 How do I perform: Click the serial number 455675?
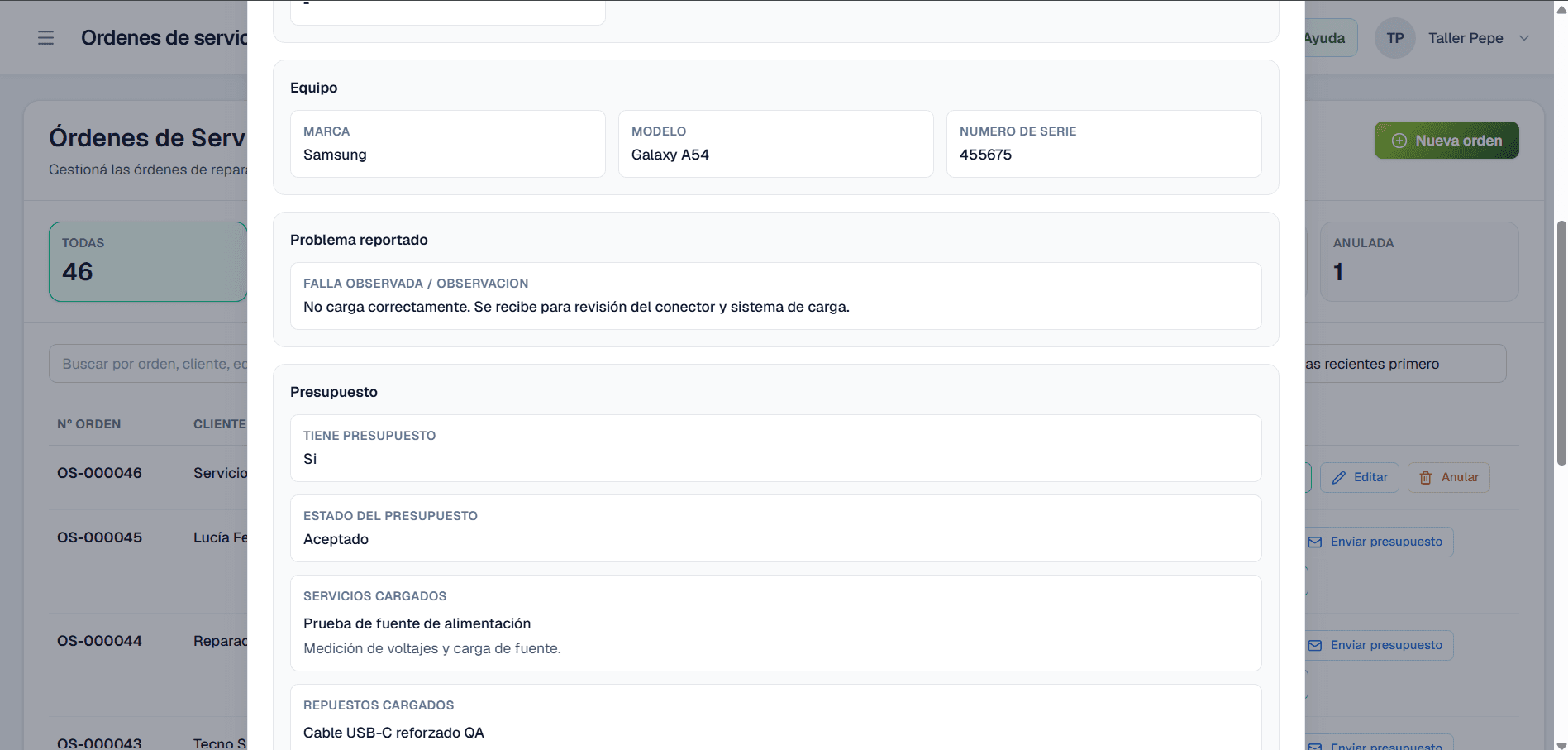(x=985, y=155)
